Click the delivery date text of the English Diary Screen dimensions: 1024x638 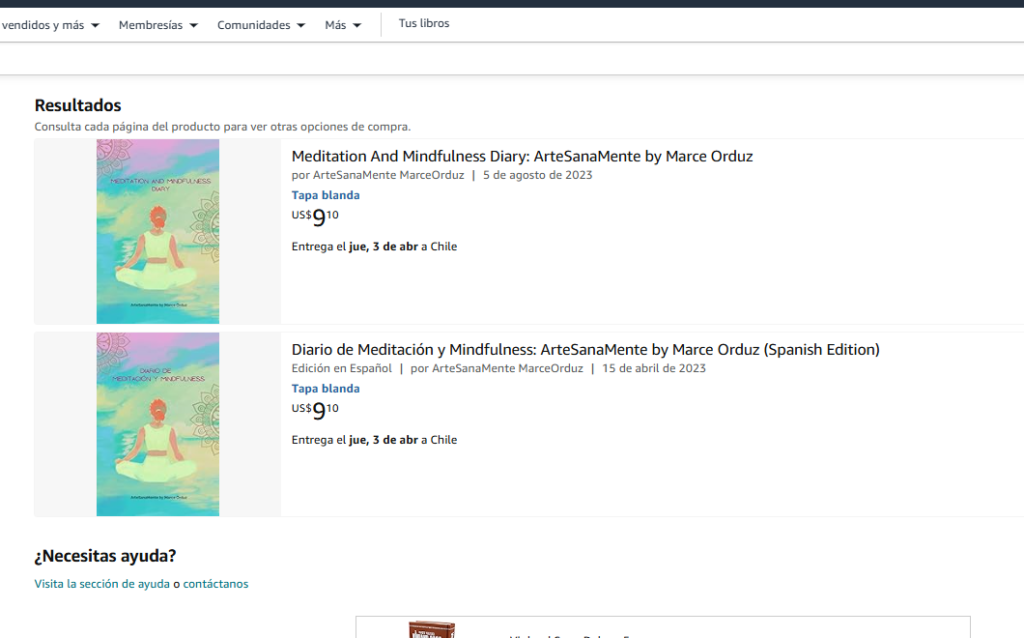point(374,247)
